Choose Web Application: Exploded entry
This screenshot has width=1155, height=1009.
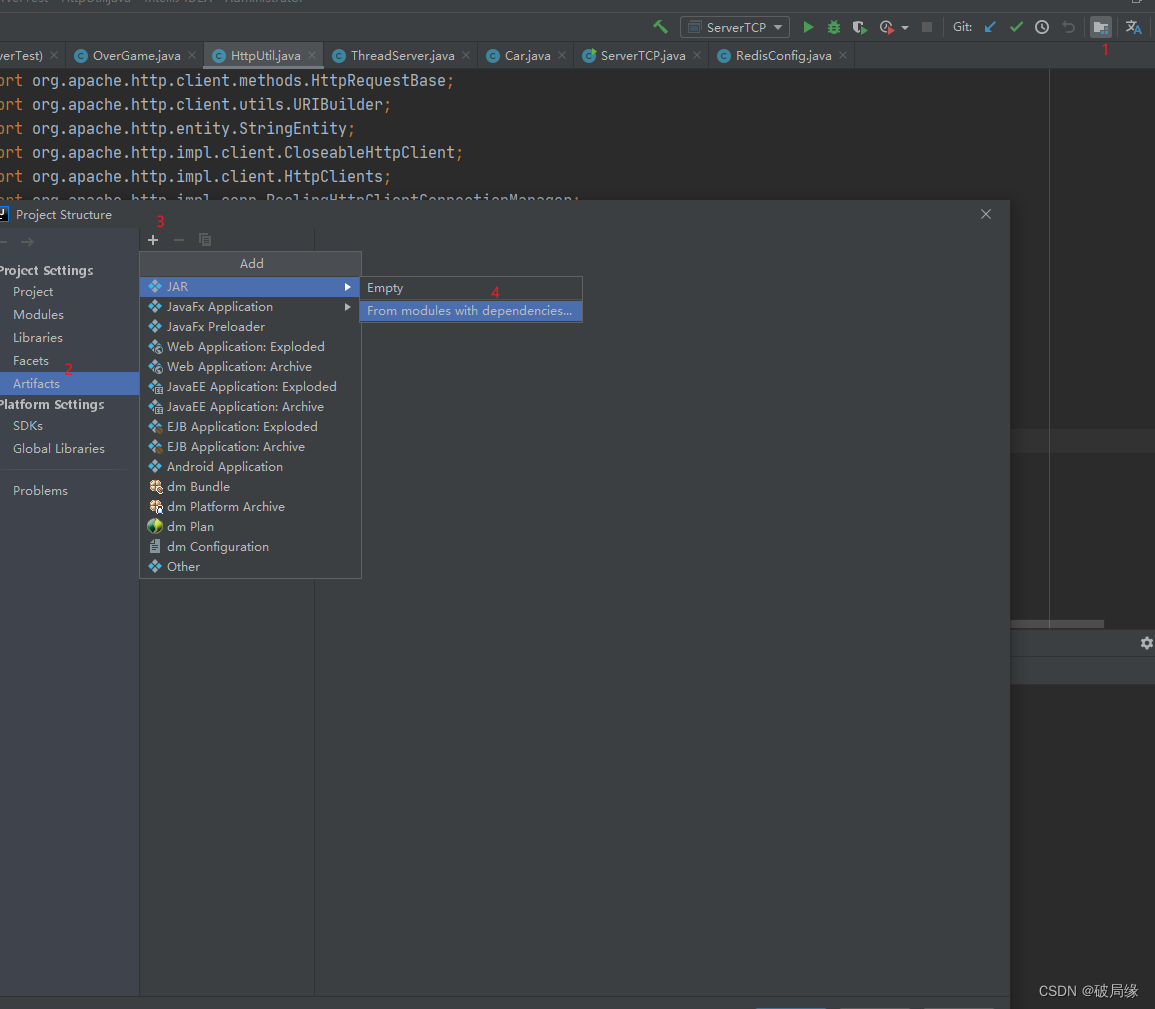(250, 346)
